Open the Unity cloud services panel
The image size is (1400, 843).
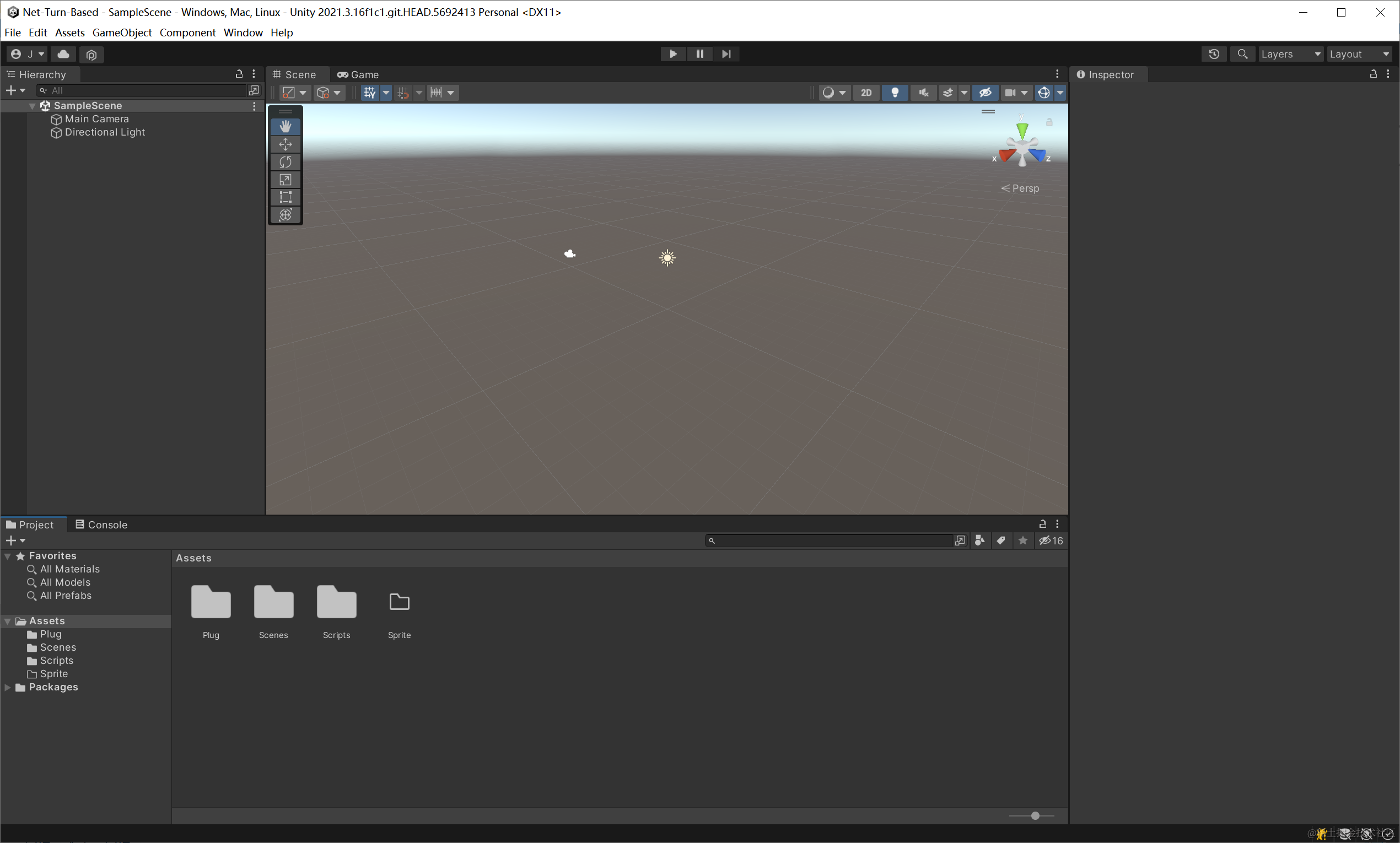tap(63, 54)
